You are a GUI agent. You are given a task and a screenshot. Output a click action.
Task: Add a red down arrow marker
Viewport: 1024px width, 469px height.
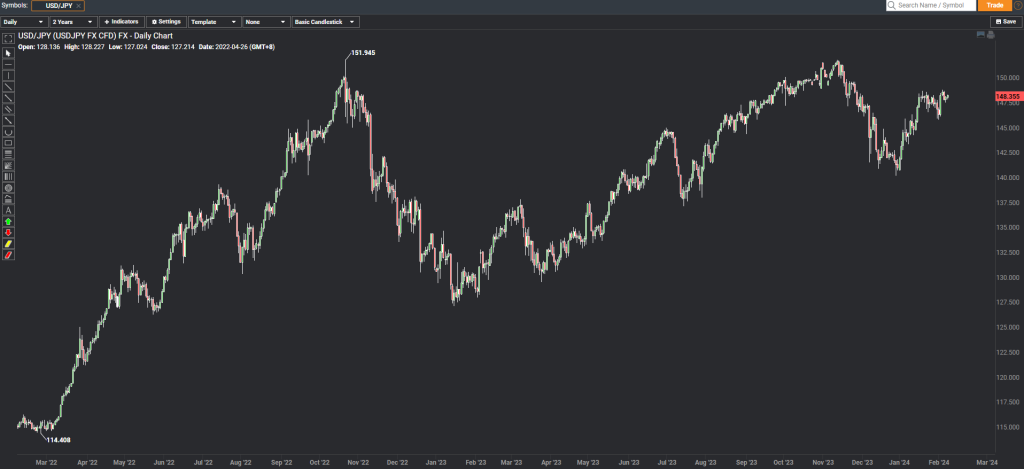pyautogui.click(x=9, y=232)
